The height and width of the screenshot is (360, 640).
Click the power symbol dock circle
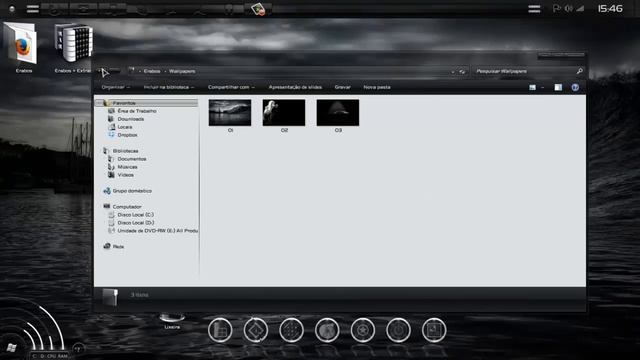click(398, 330)
